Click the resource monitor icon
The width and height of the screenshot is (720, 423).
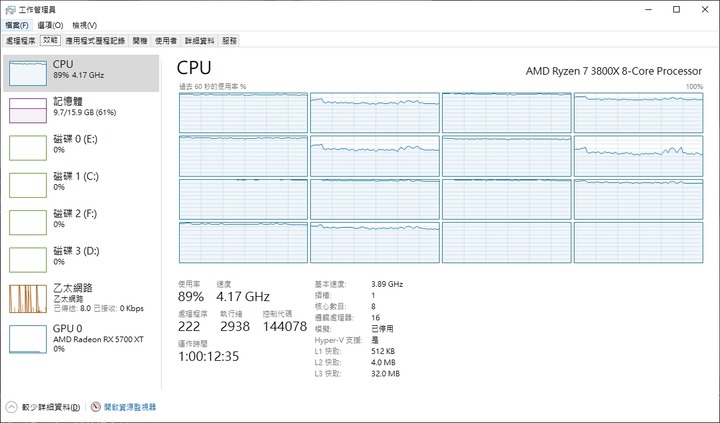coord(96,407)
